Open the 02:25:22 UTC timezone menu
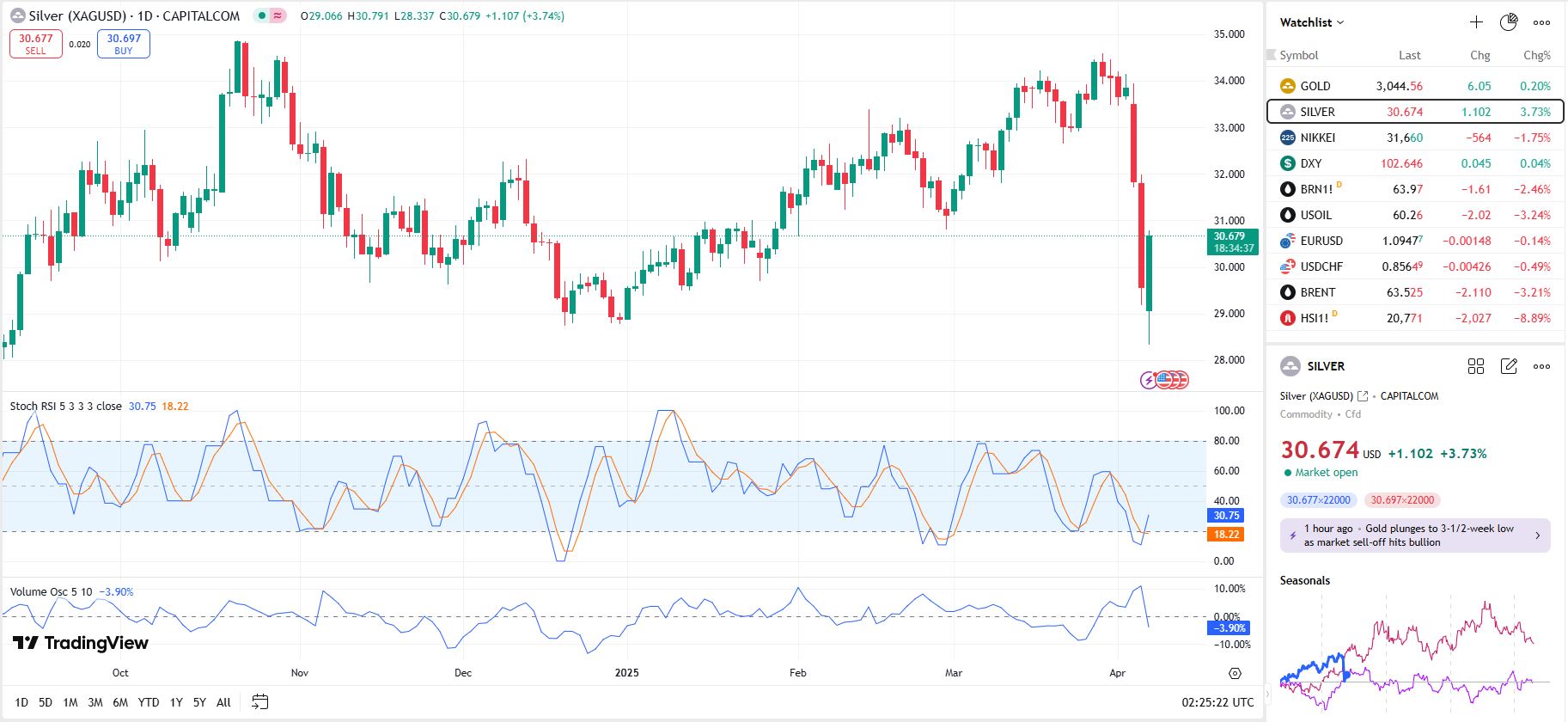Image resolution: width=1568 pixels, height=722 pixels. (x=1217, y=702)
